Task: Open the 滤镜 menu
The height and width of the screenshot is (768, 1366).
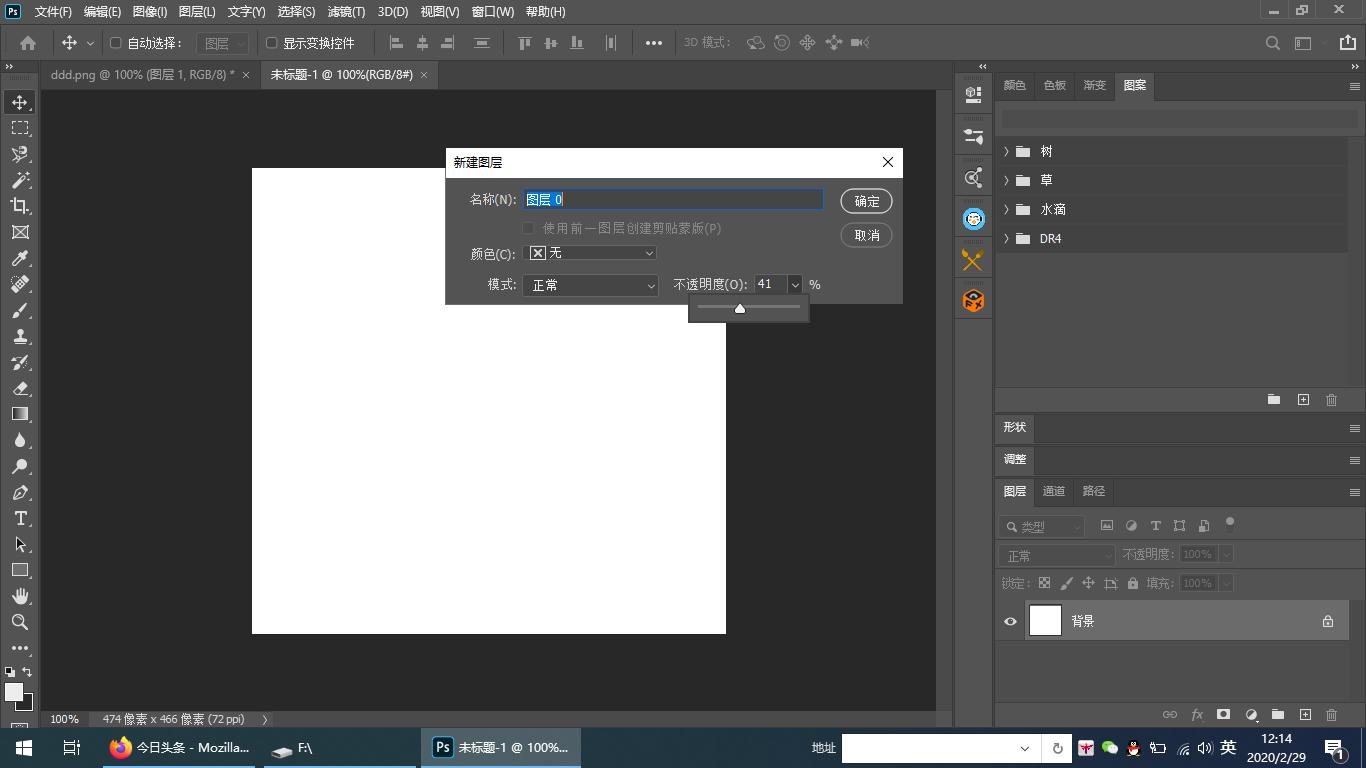Action: 346,12
